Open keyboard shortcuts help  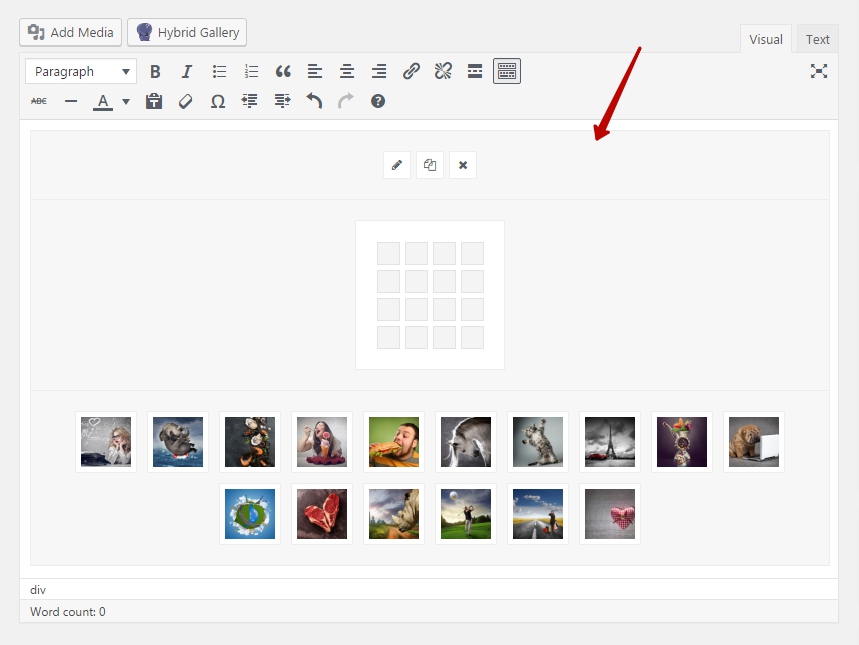[x=378, y=101]
